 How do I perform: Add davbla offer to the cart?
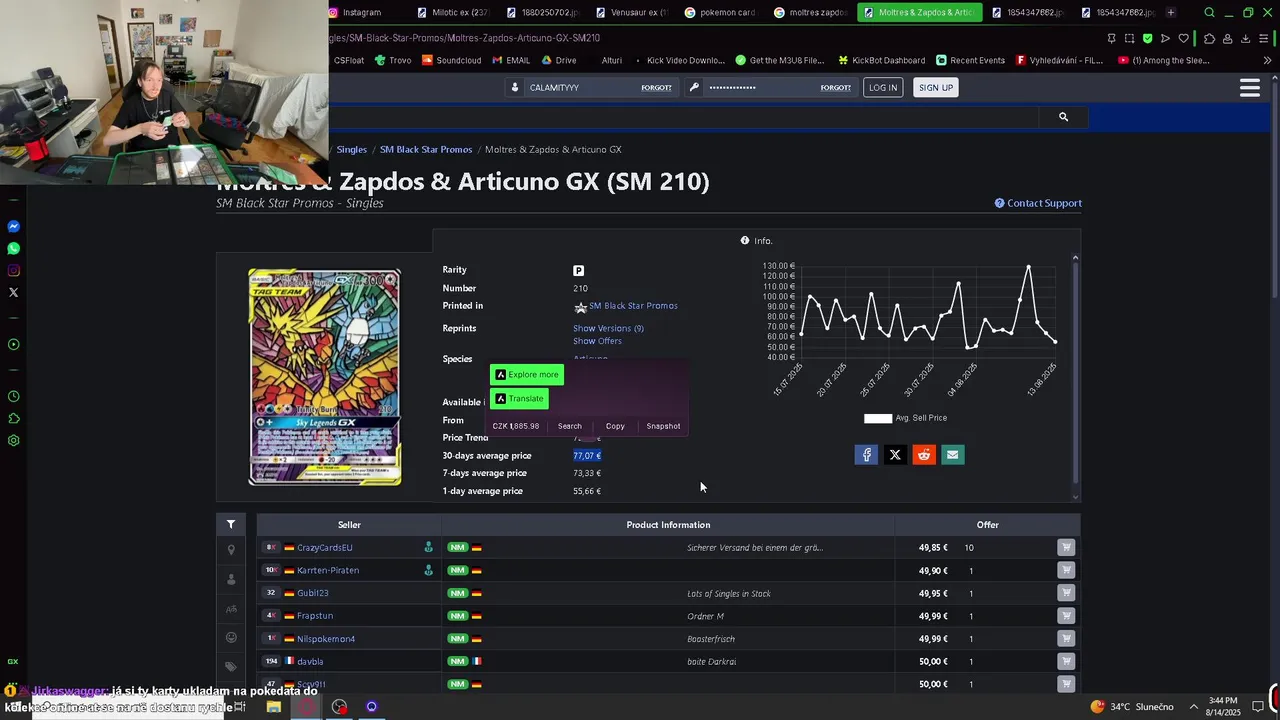(x=1066, y=661)
